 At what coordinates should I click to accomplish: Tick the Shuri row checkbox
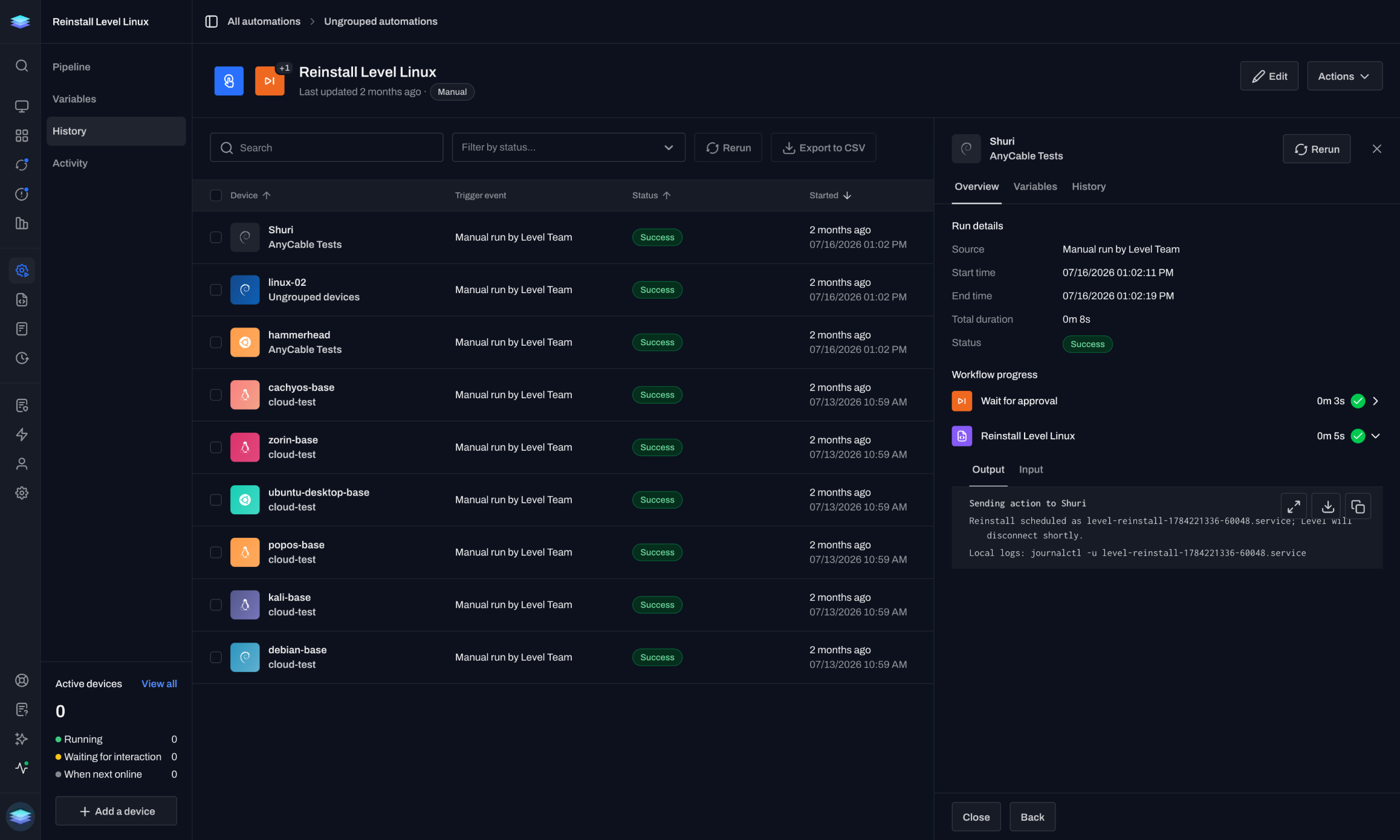point(216,237)
